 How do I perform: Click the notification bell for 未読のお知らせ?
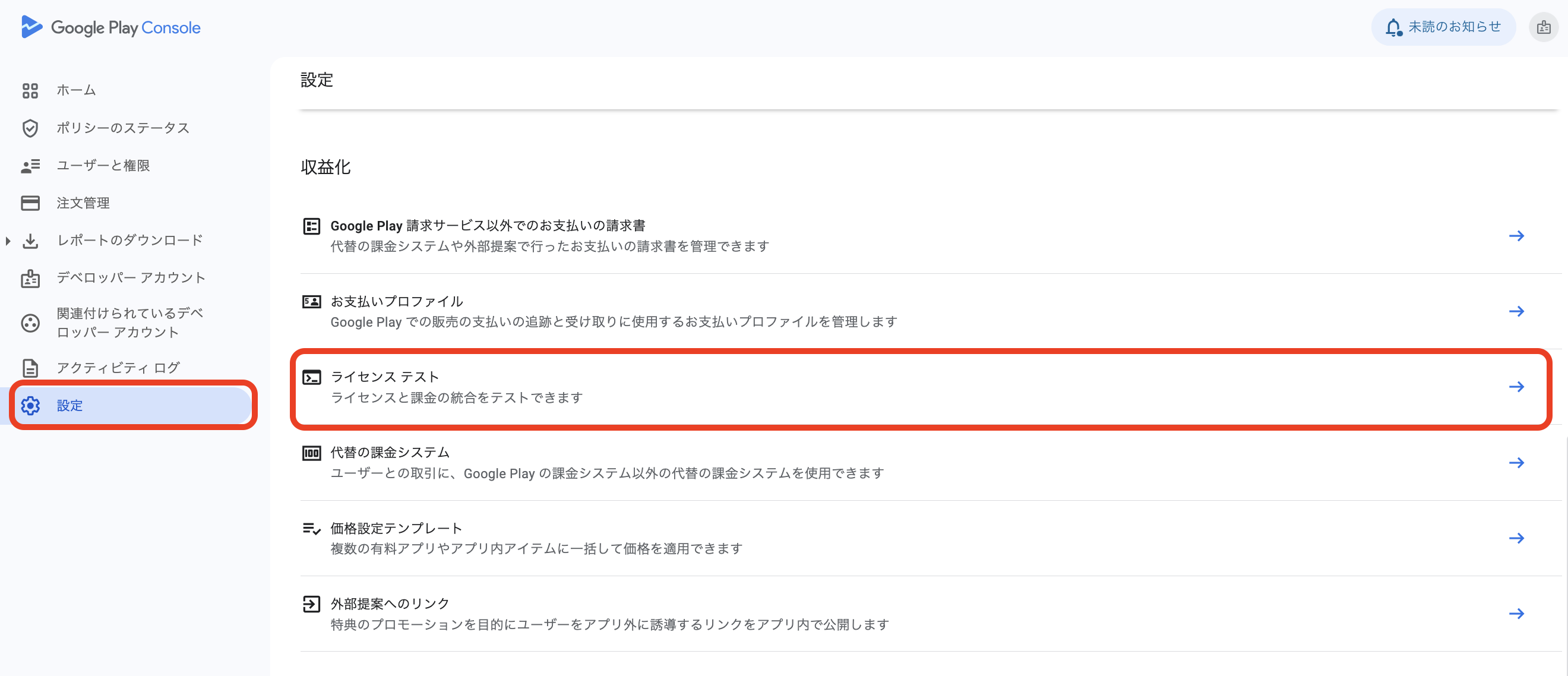tap(1395, 26)
